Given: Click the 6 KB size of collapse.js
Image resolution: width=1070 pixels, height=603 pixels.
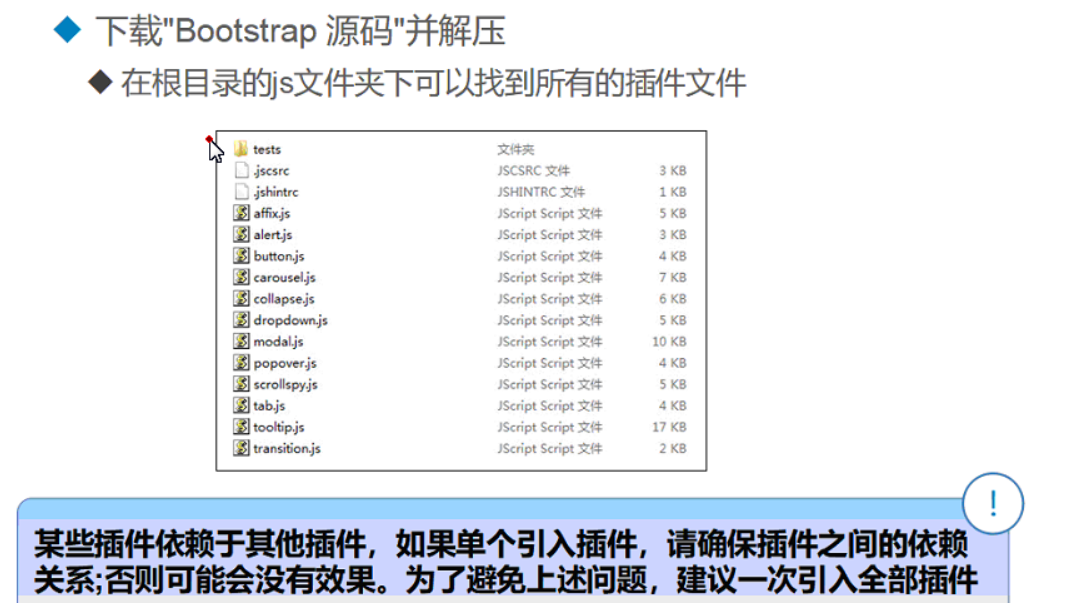Looking at the screenshot, I should (x=673, y=299).
